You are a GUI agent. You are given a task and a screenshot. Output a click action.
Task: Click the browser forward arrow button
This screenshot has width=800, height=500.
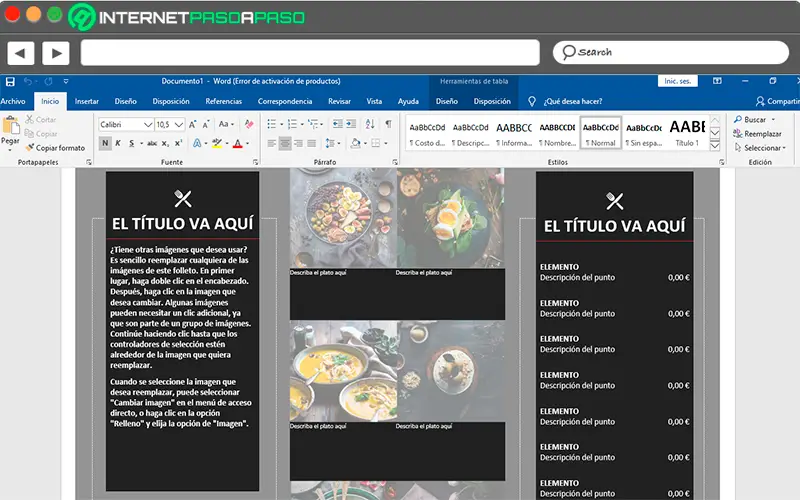tap(56, 53)
